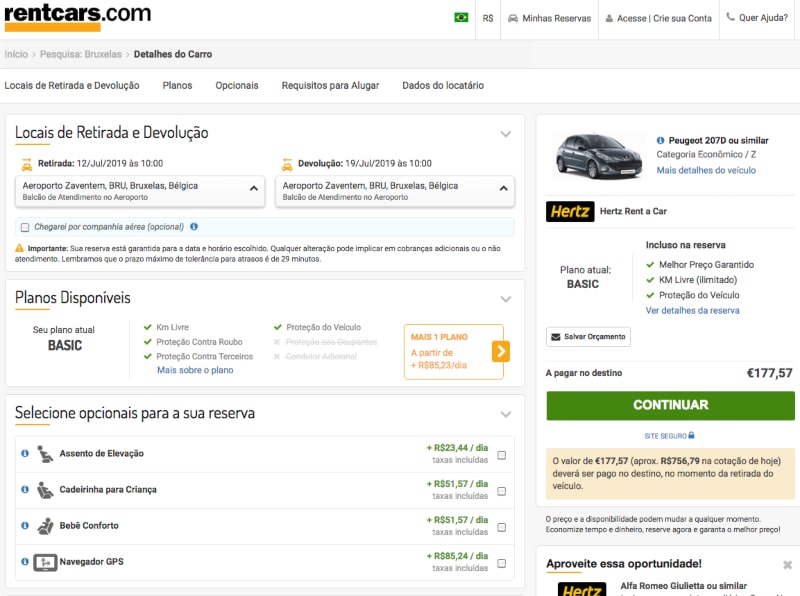Click info icon for Navegador GPS

click(24, 561)
